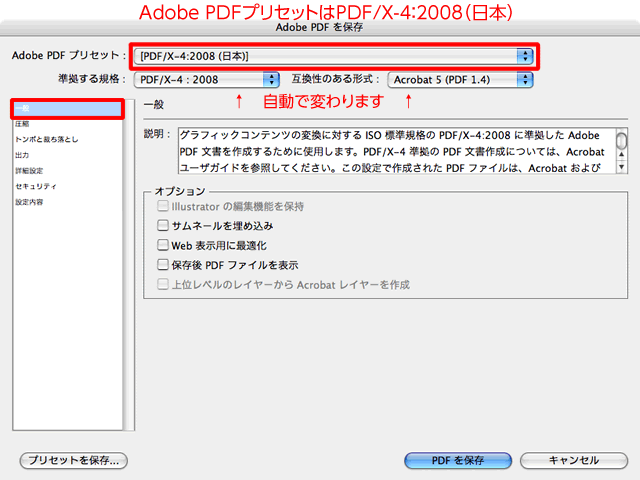Screen dimensions: 640x480
Task: Select 設定内容 in the category list
Action: pyautogui.click(x=68, y=202)
